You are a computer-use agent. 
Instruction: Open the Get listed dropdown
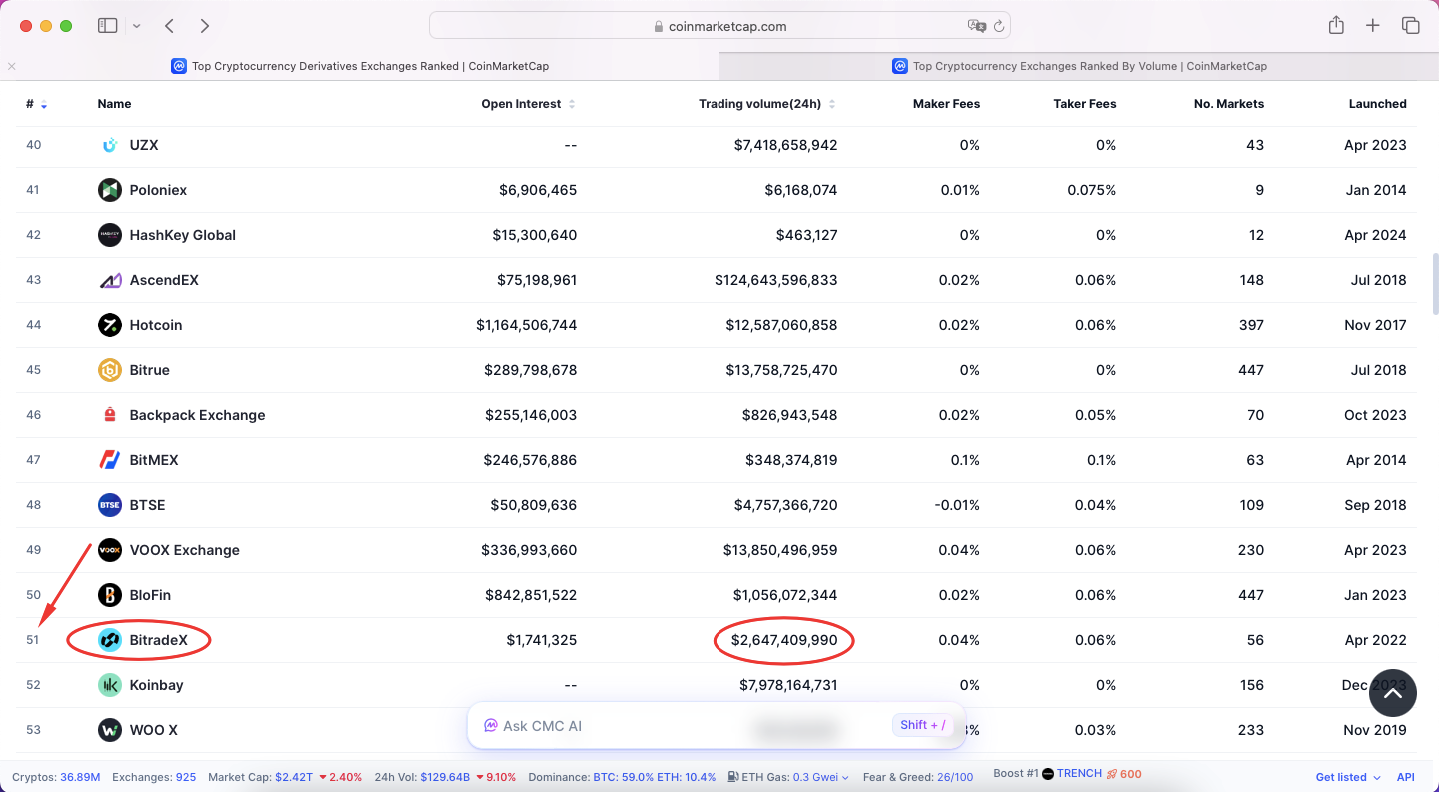click(x=1347, y=777)
